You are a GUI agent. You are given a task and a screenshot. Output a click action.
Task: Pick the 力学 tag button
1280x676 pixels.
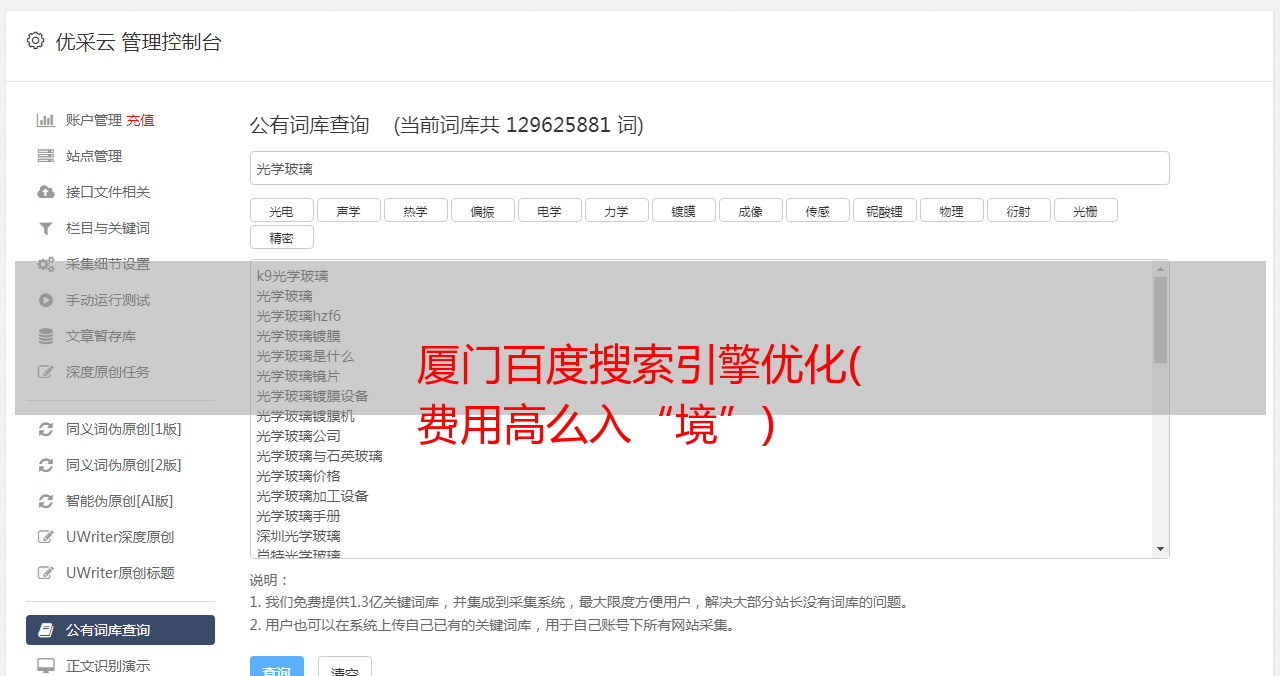pos(616,210)
